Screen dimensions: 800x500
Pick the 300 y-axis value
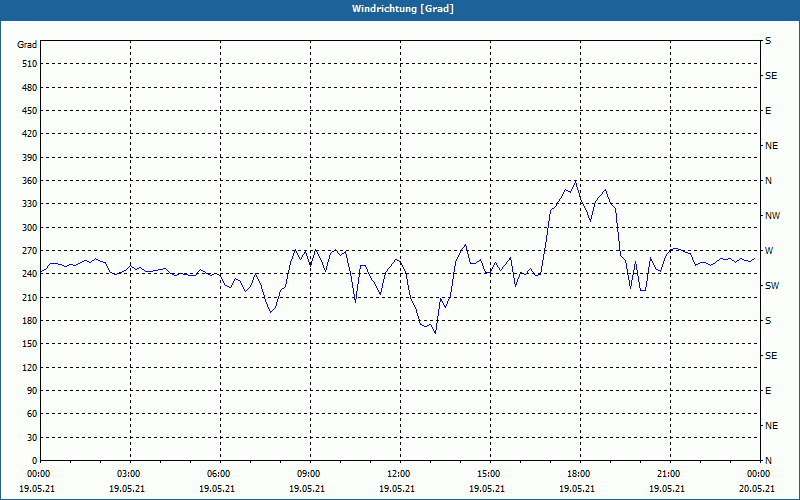(x=30, y=228)
